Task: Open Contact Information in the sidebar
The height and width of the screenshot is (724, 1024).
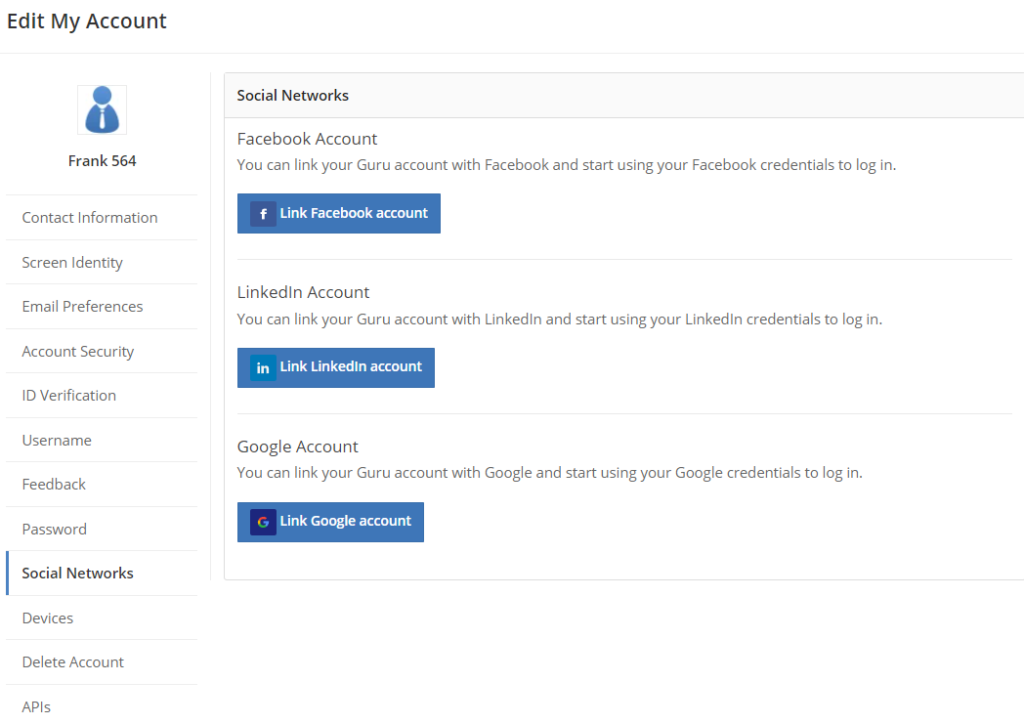Action: click(90, 218)
